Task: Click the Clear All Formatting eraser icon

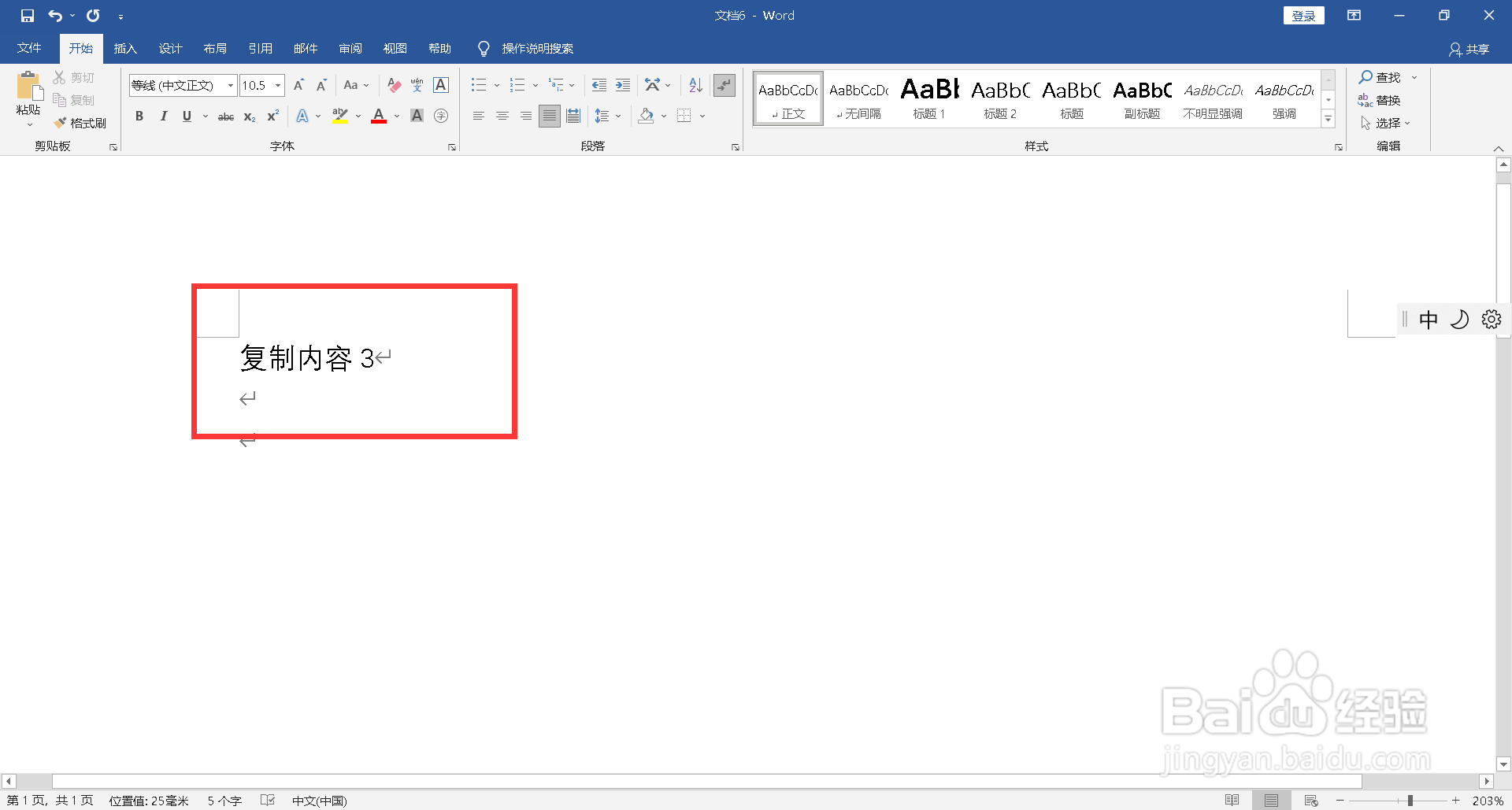Action: [395, 85]
